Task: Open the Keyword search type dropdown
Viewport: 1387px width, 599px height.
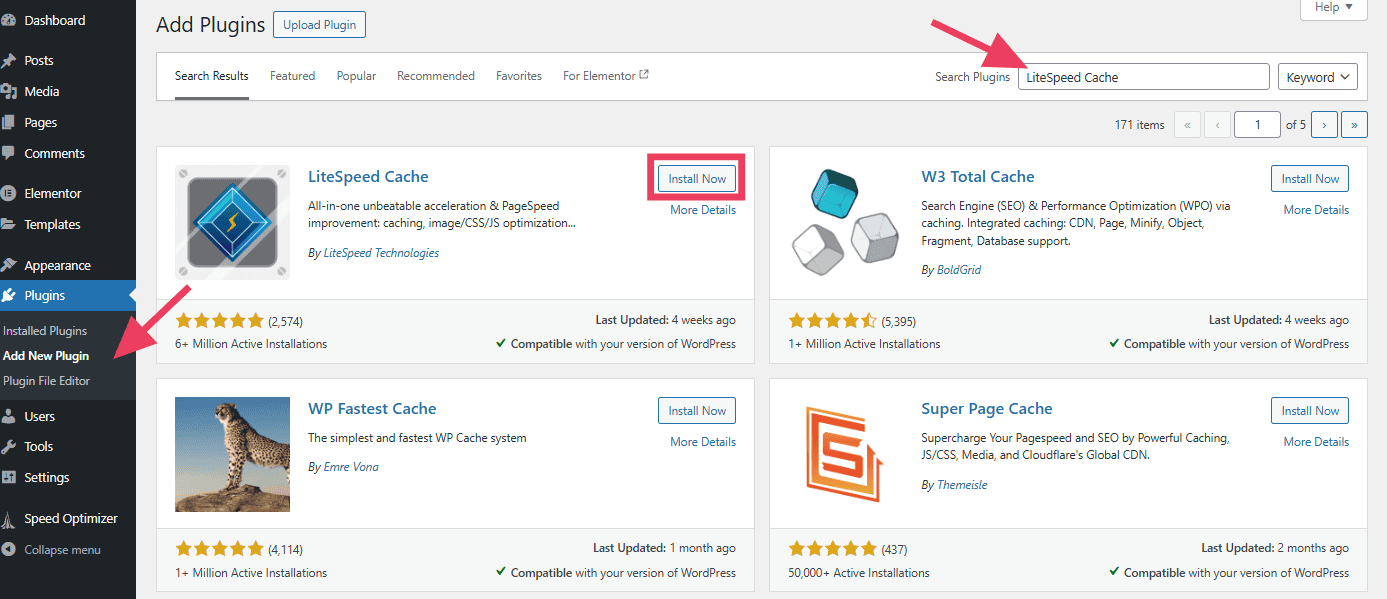Action: tap(1317, 77)
